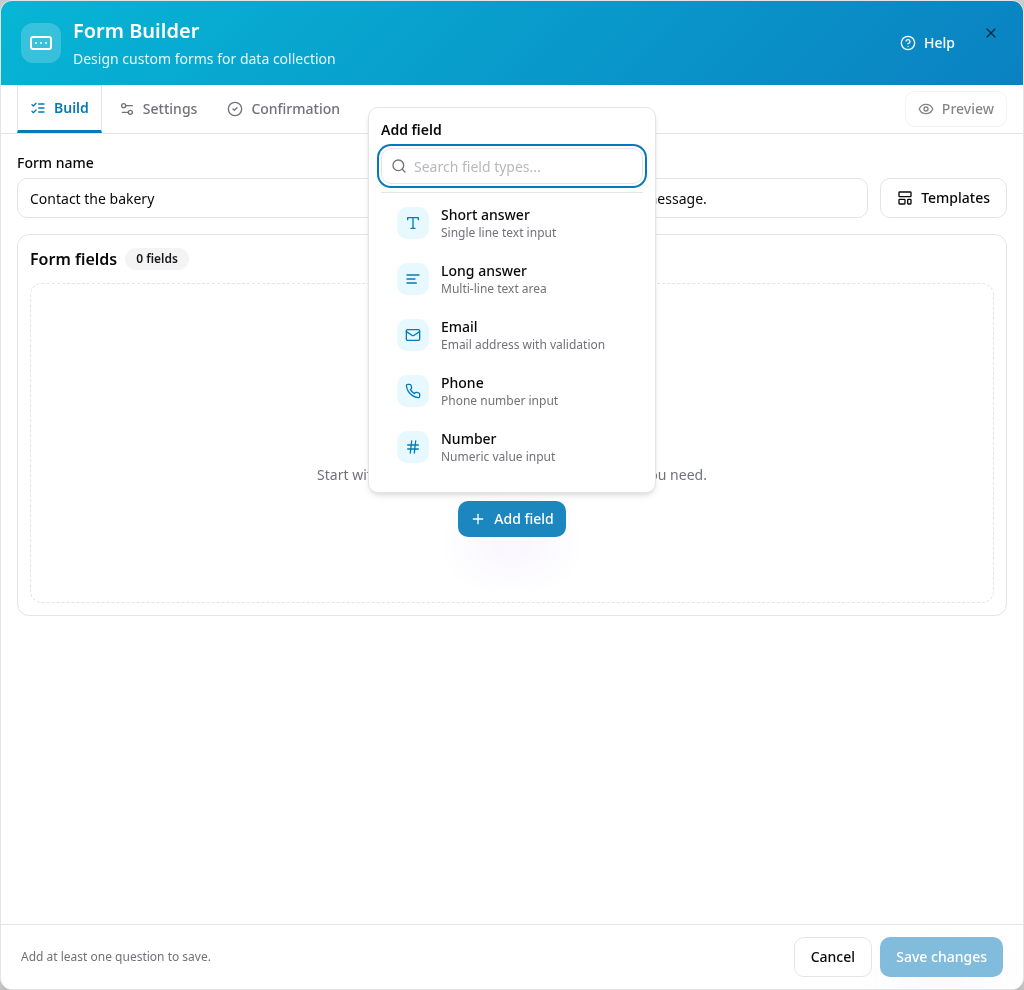The width and height of the screenshot is (1024, 990).
Task: Click the "Design custom forms" subtitle
Action: [204, 59]
